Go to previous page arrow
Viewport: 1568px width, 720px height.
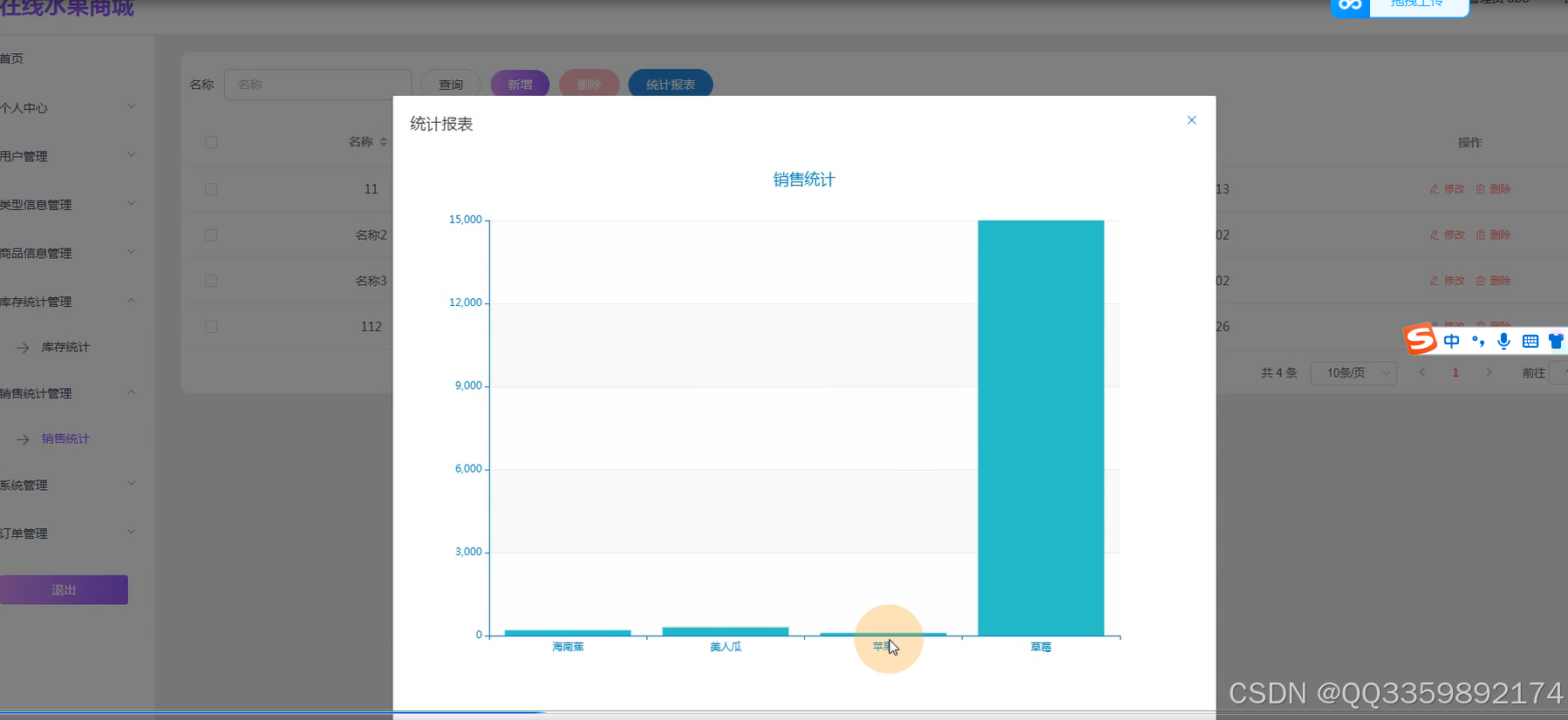click(1422, 373)
